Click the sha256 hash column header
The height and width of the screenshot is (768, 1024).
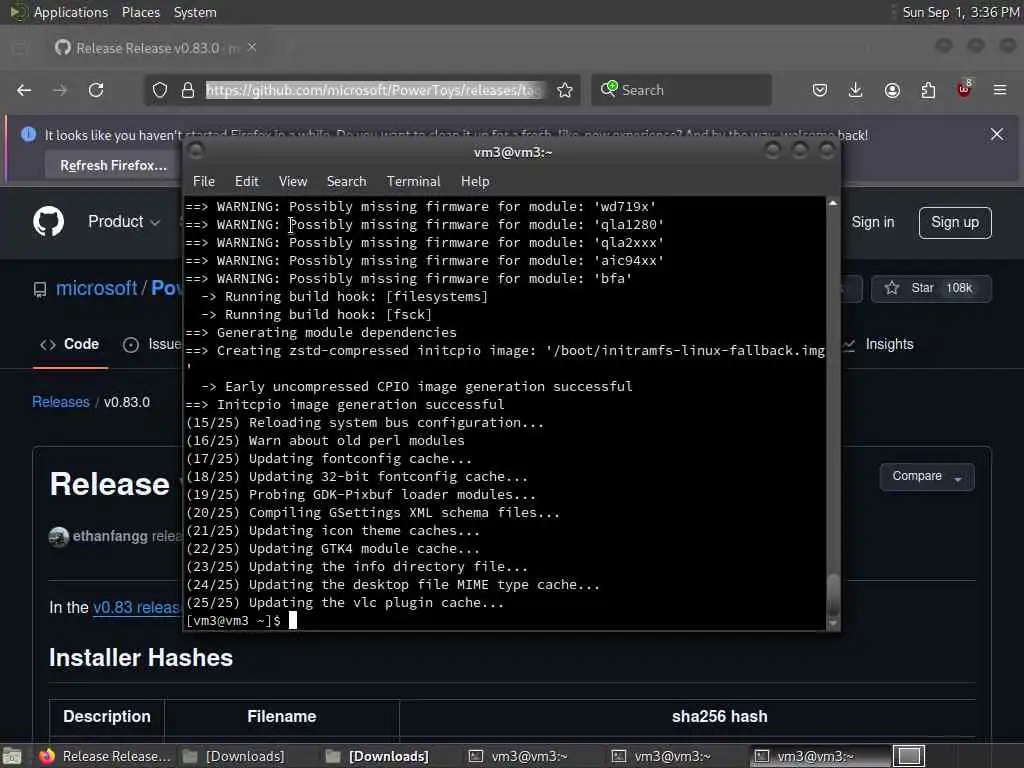[x=719, y=716]
